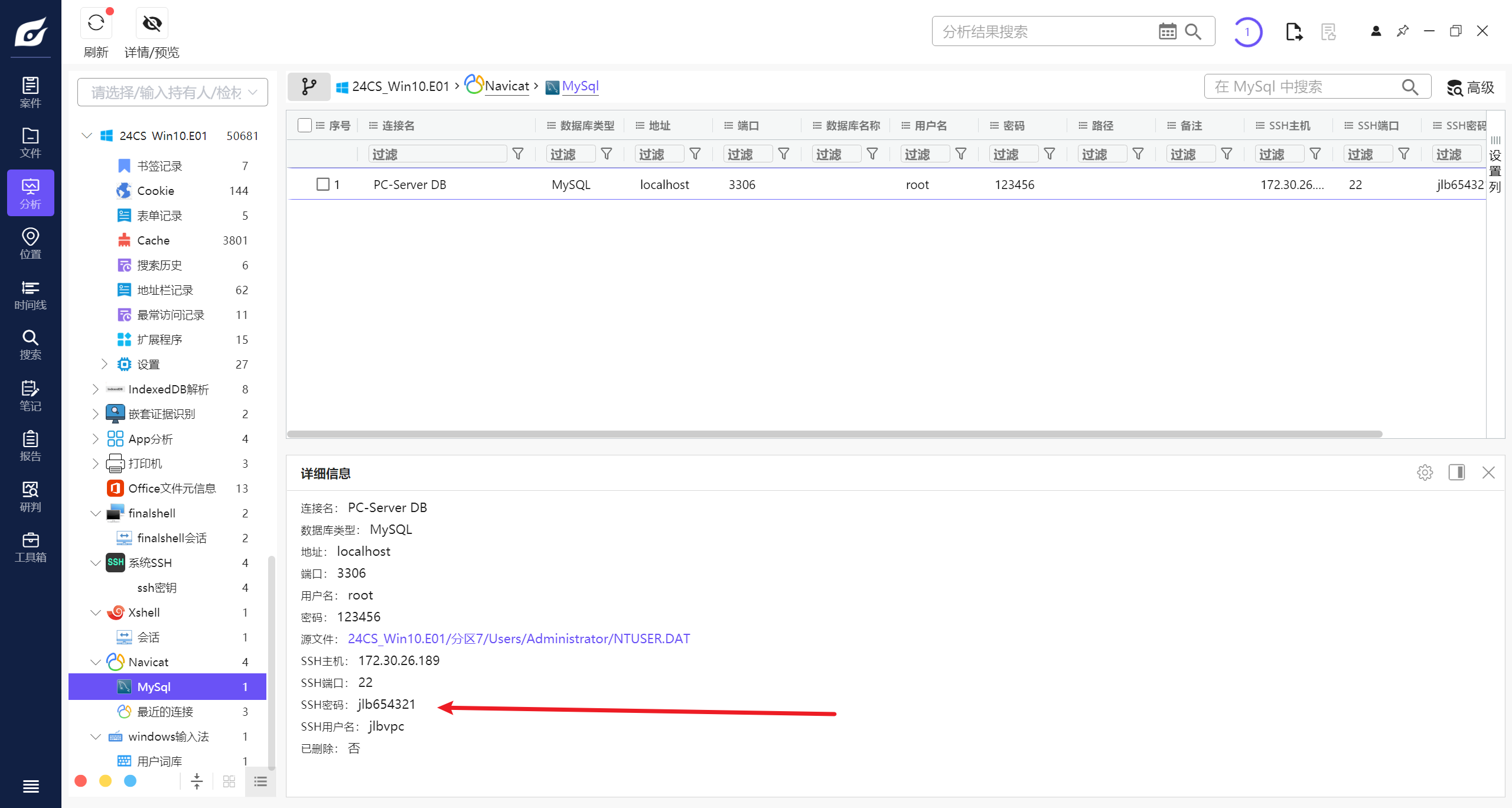
Task: Select 最近的连接 under Navicat
Action: tap(165, 712)
